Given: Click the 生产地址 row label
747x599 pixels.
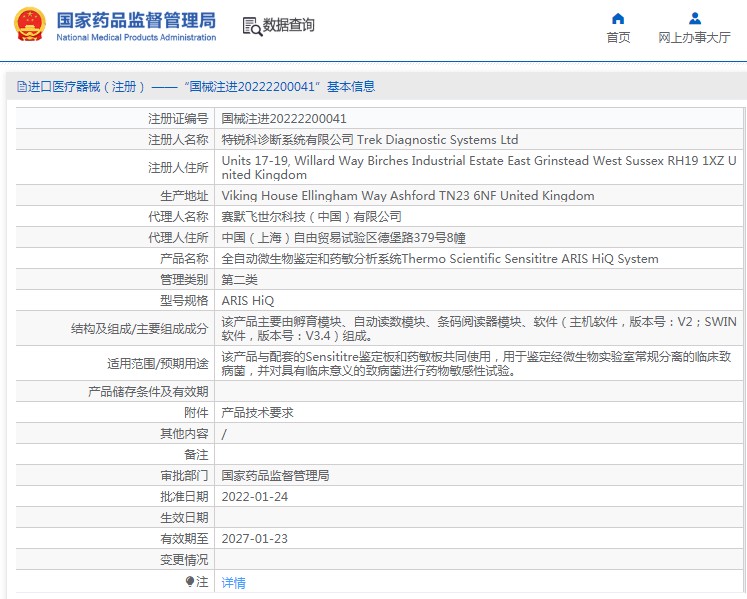Looking at the screenshot, I should coord(184,195).
